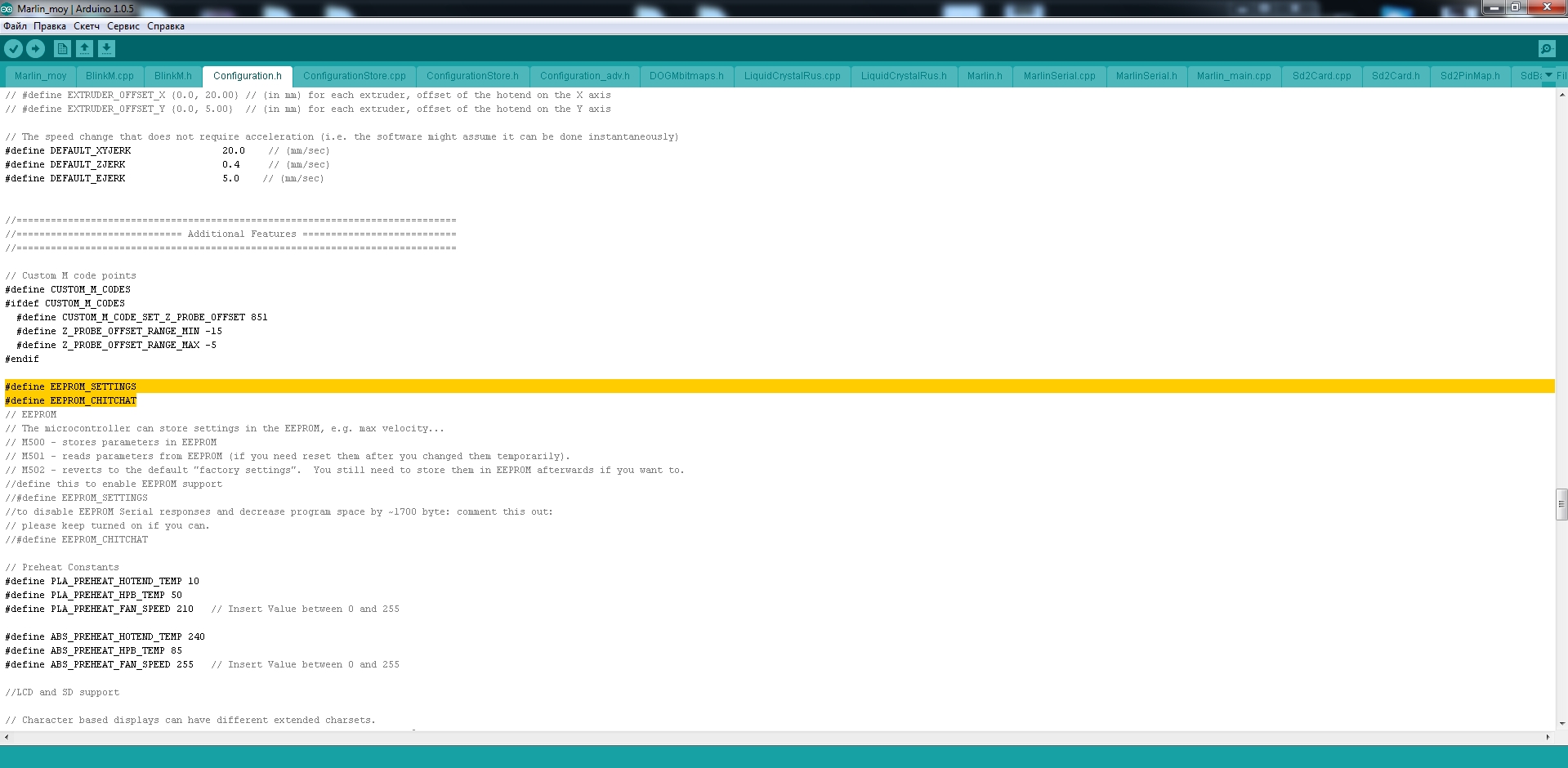Click the 'Z_PROBE_OFFSET_RANGE_MIN -15' line

tap(119, 331)
